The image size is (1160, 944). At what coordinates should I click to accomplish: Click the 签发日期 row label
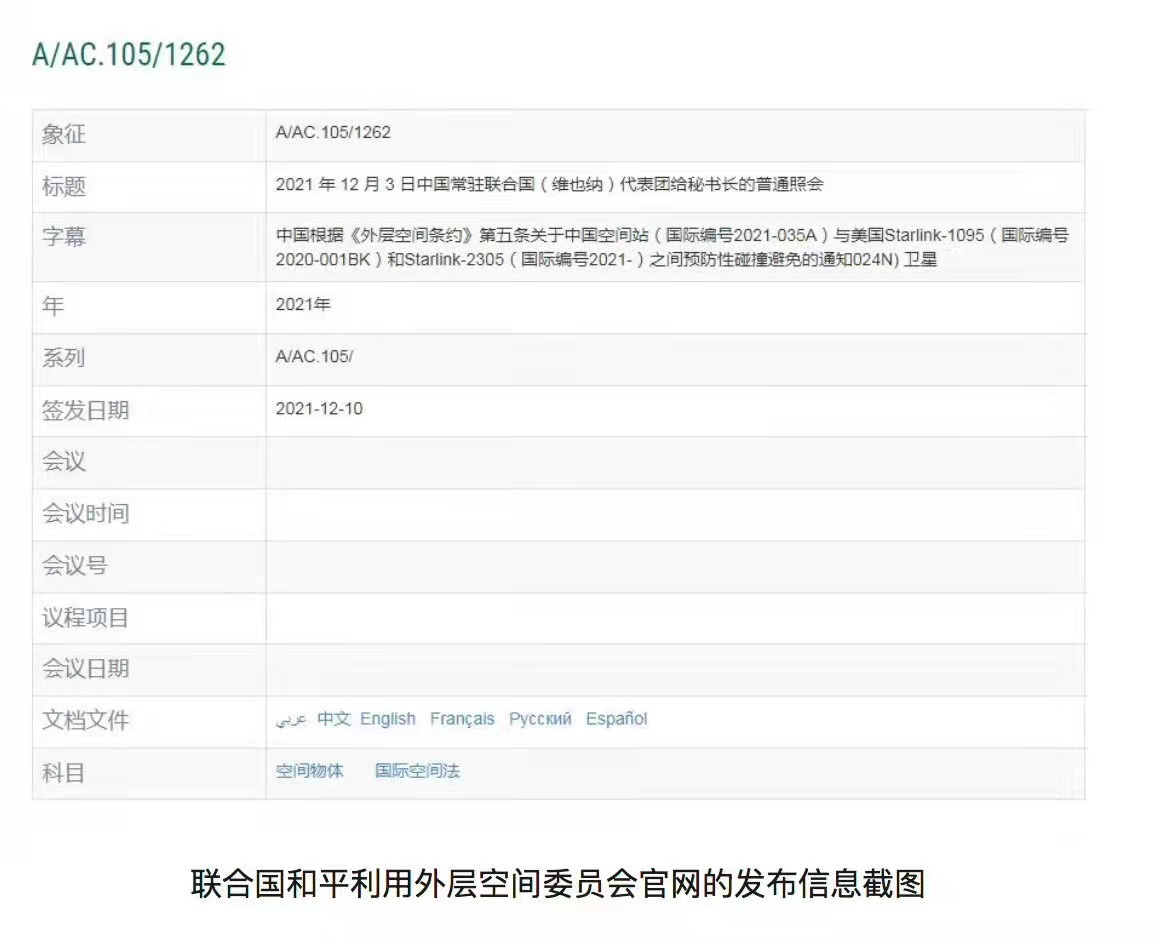(x=85, y=410)
